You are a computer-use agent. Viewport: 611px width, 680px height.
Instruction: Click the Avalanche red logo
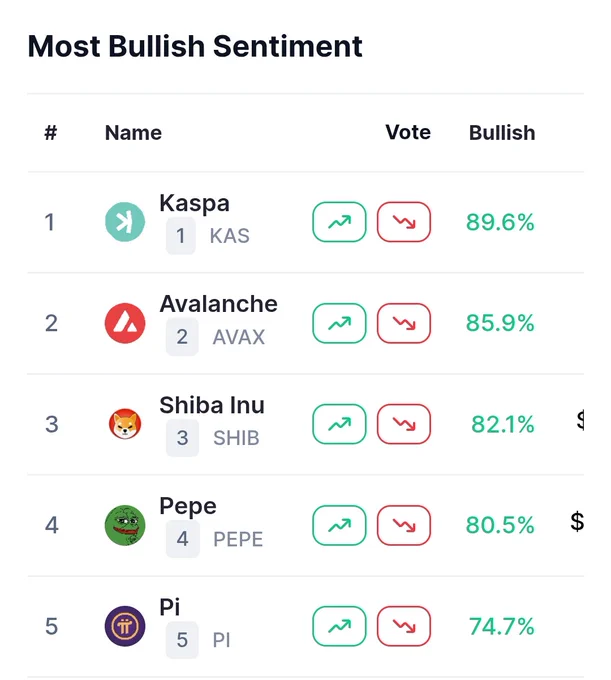(x=125, y=323)
